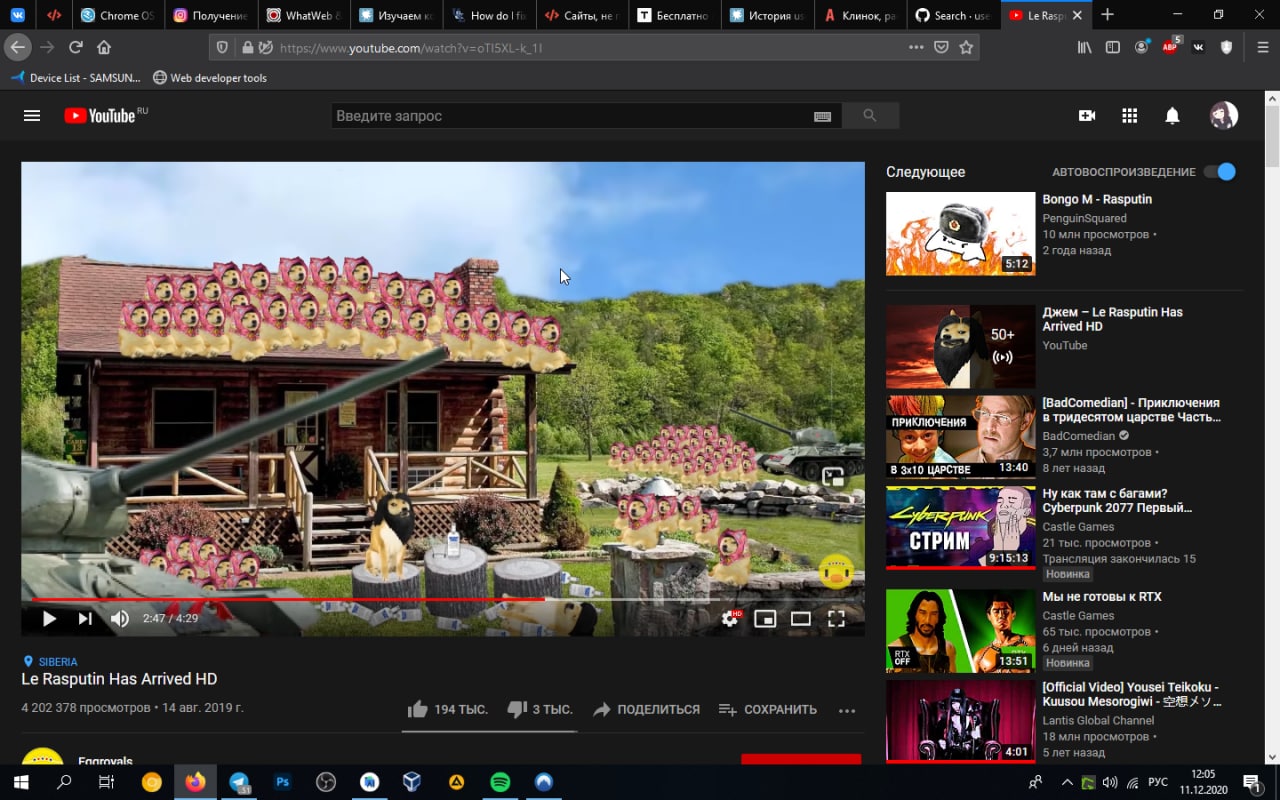Open a new browser tab
1280x800 pixels.
tap(1107, 15)
